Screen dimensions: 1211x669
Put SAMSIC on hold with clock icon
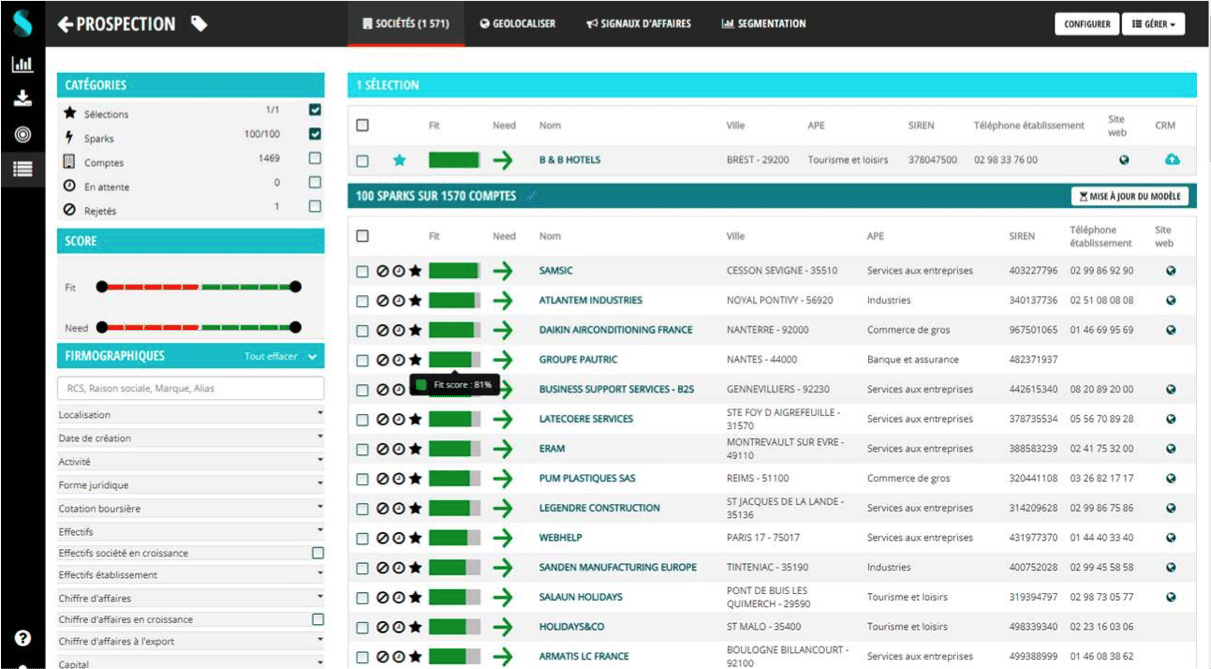398,271
